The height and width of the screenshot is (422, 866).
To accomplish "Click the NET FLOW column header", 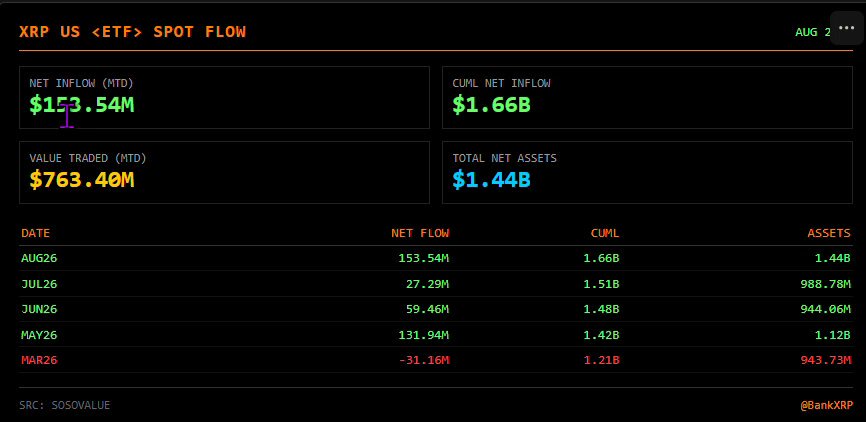I will click(x=420, y=233).
